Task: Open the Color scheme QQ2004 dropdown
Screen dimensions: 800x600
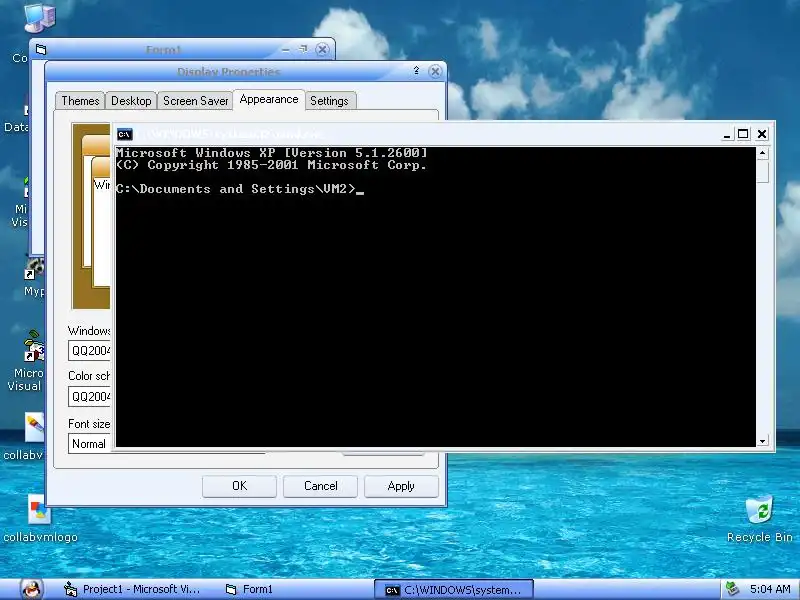Action: click(89, 396)
